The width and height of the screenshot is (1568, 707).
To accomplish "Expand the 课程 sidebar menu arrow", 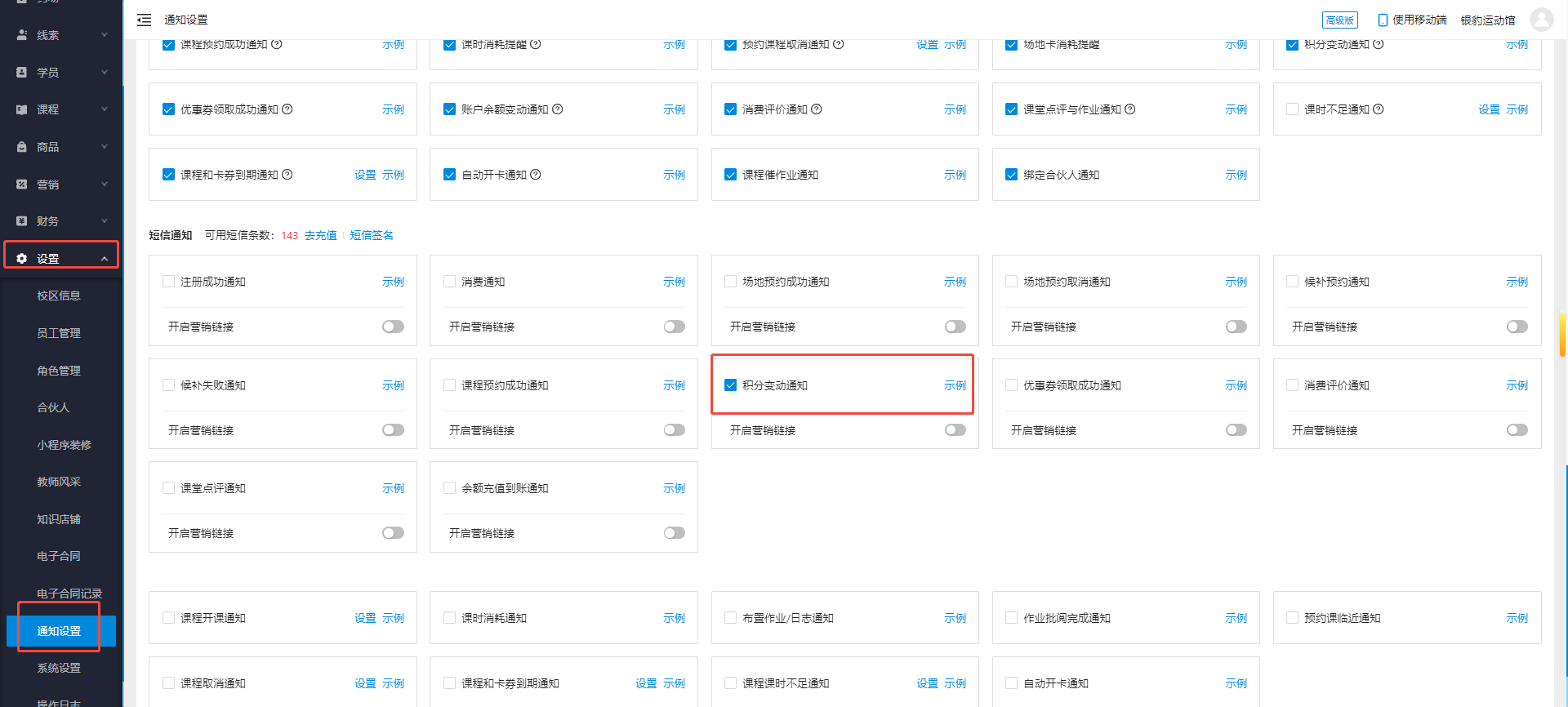I will [105, 109].
